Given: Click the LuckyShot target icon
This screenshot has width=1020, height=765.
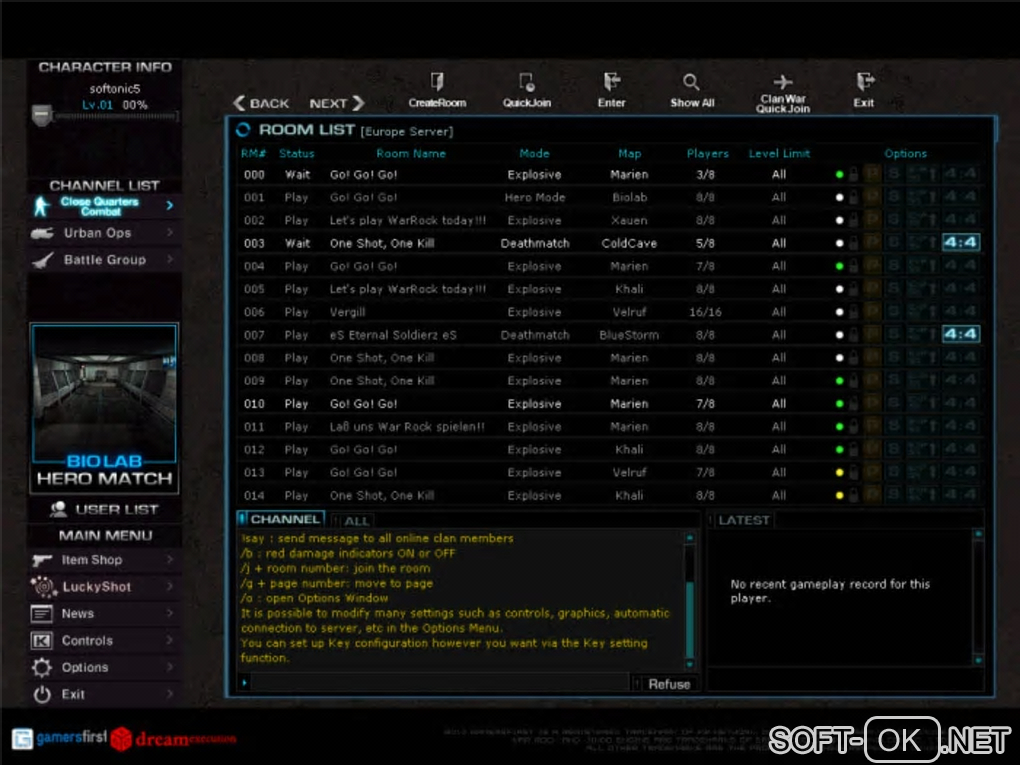Looking at the screenshot, I should click(x=44, y=587).
